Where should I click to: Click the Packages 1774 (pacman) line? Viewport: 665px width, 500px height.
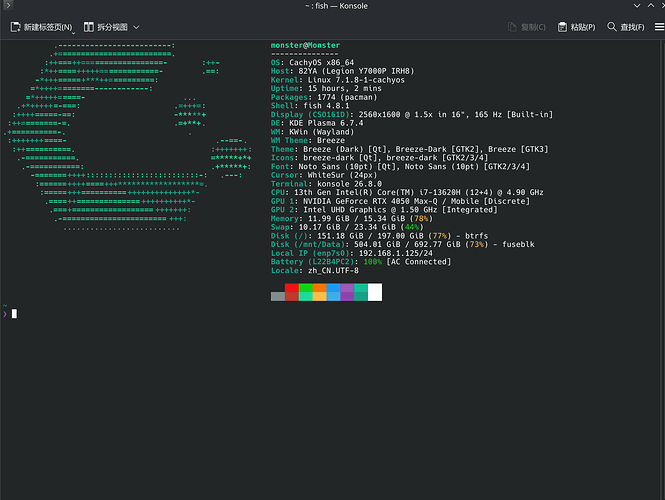324,98
